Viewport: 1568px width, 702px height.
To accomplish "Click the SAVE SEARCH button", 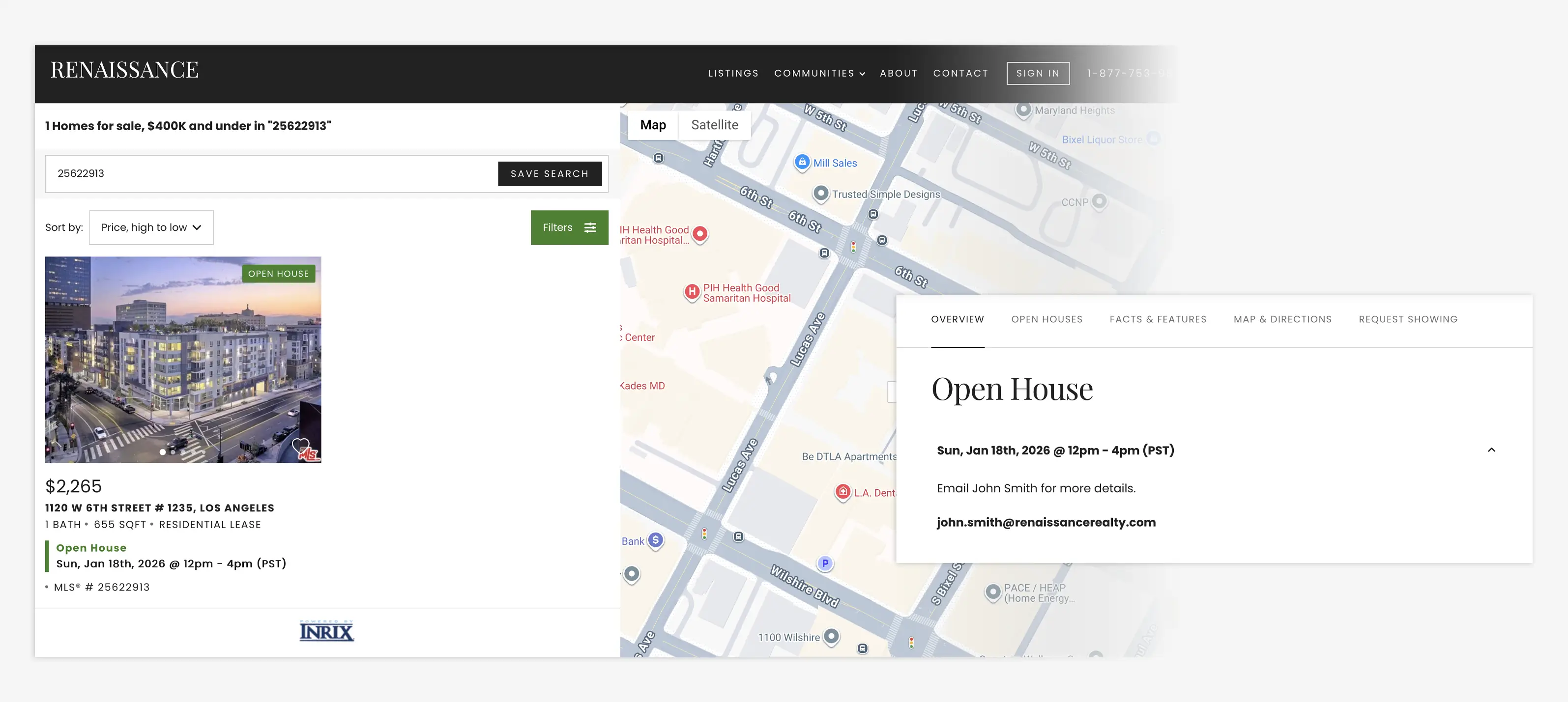I will point(550,173).
